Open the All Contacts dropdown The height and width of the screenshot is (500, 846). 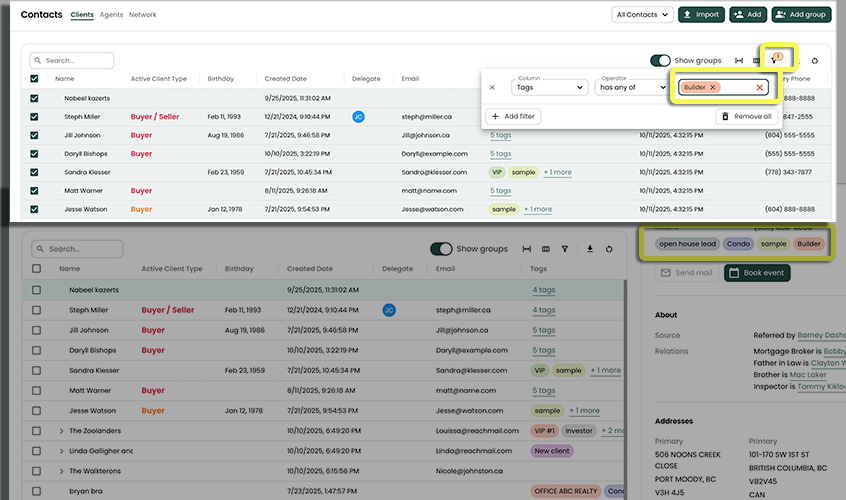[641, 15]
